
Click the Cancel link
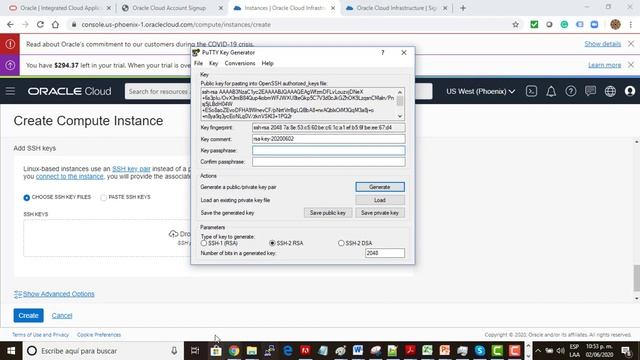62,316
